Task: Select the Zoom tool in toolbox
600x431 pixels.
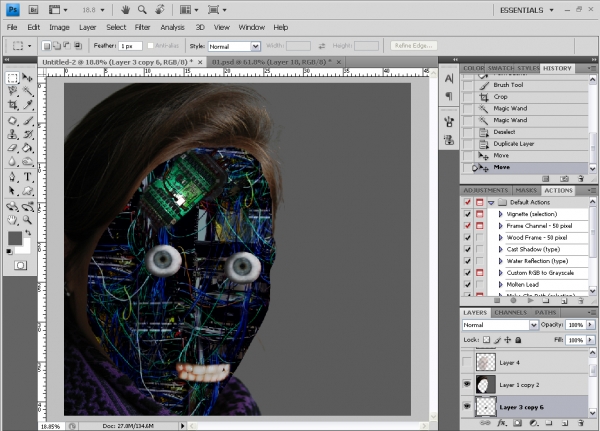Action: coord(27,220)
